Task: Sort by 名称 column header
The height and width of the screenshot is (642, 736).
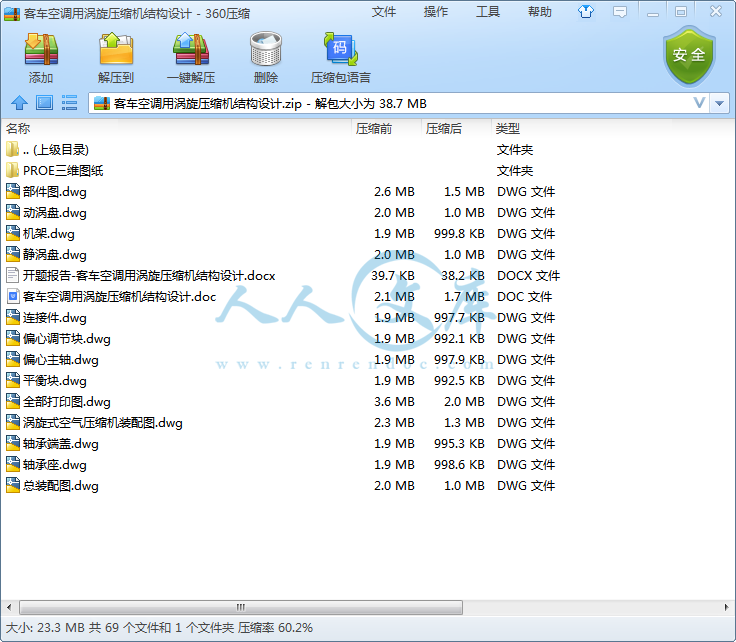Action: point(176,128)
